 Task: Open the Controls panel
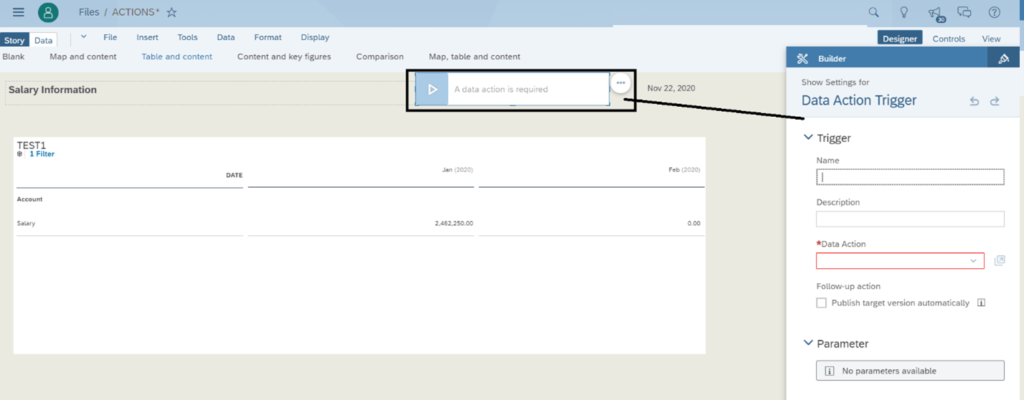click(x=948, y=39)
